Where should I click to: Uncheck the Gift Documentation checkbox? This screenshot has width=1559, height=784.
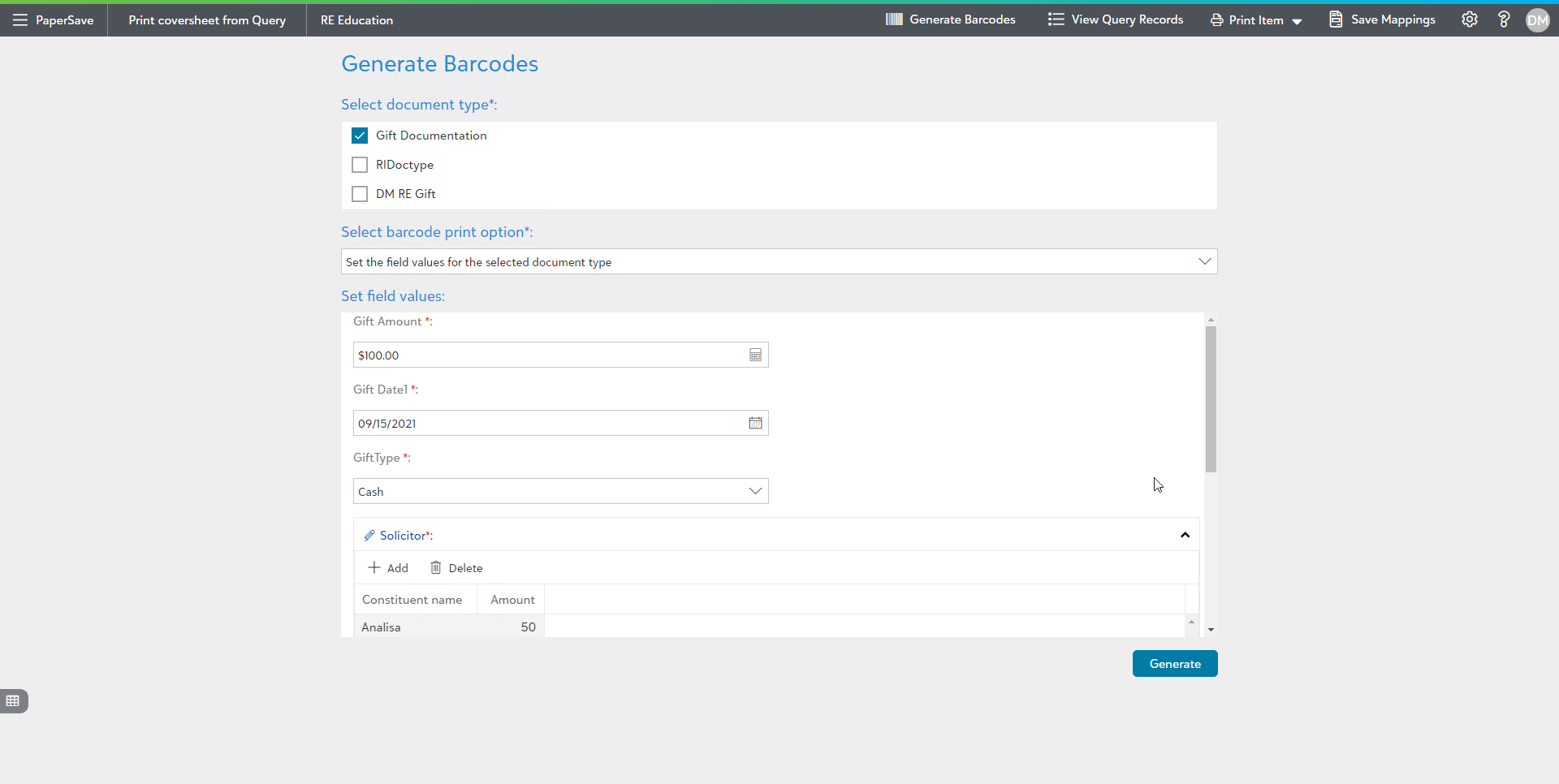360,136
